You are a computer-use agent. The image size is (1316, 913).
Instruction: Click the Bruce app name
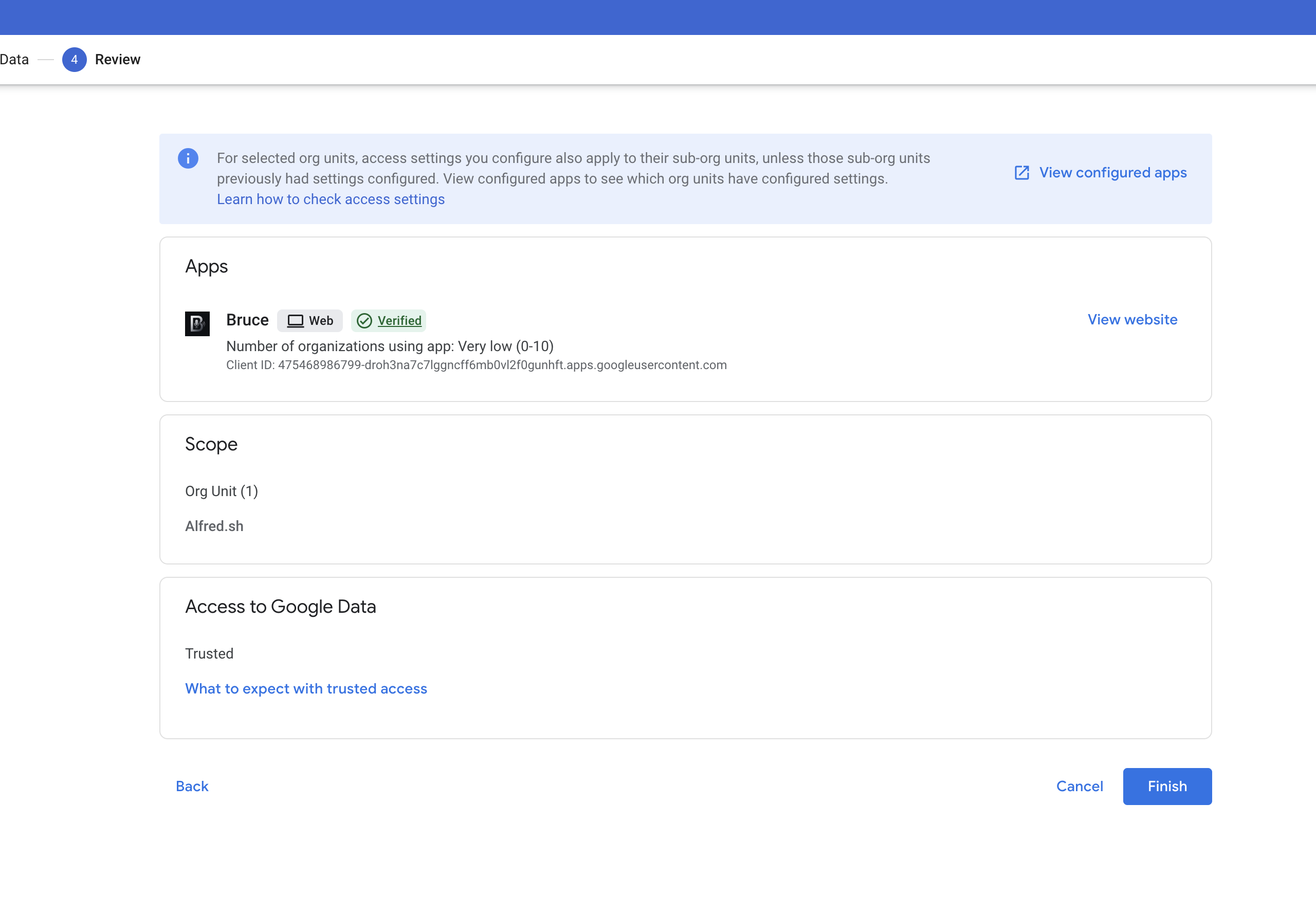(x=247, y=320)
